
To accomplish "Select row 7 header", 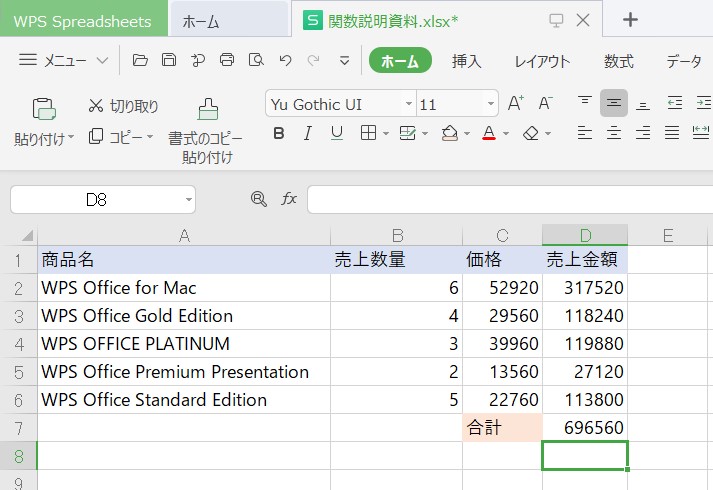I will coord(19,428).
